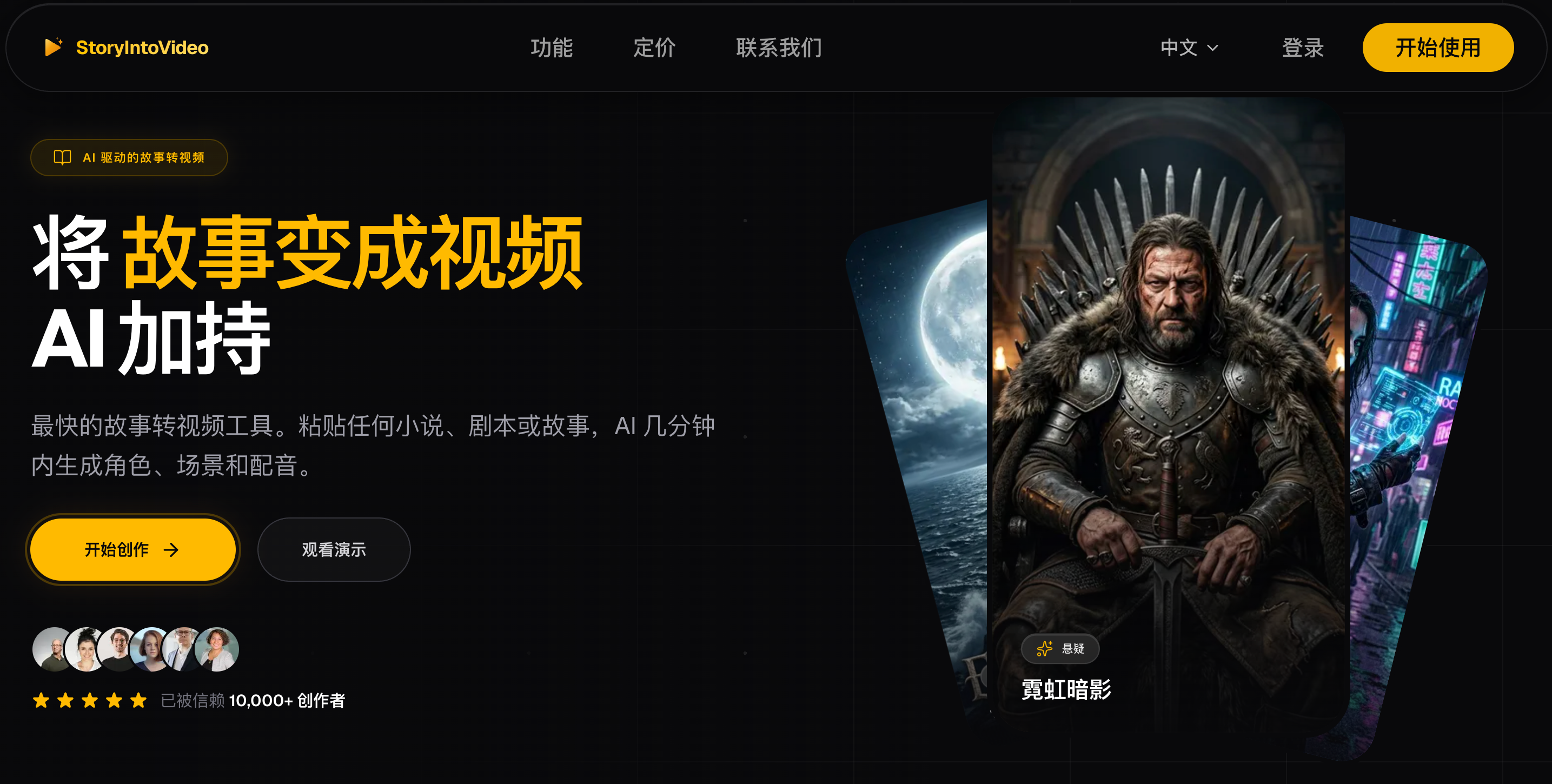1552x784 pixels.
Task: Click the fifth gold rating star
Action: 138,700
